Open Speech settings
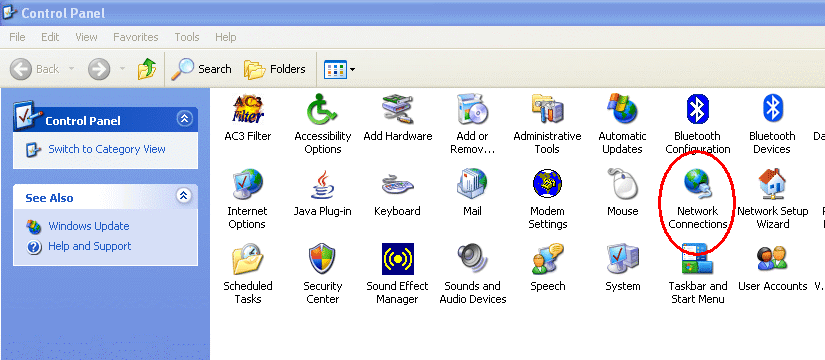The height and width of the screenshot is (360, 825). pos(547,268)
